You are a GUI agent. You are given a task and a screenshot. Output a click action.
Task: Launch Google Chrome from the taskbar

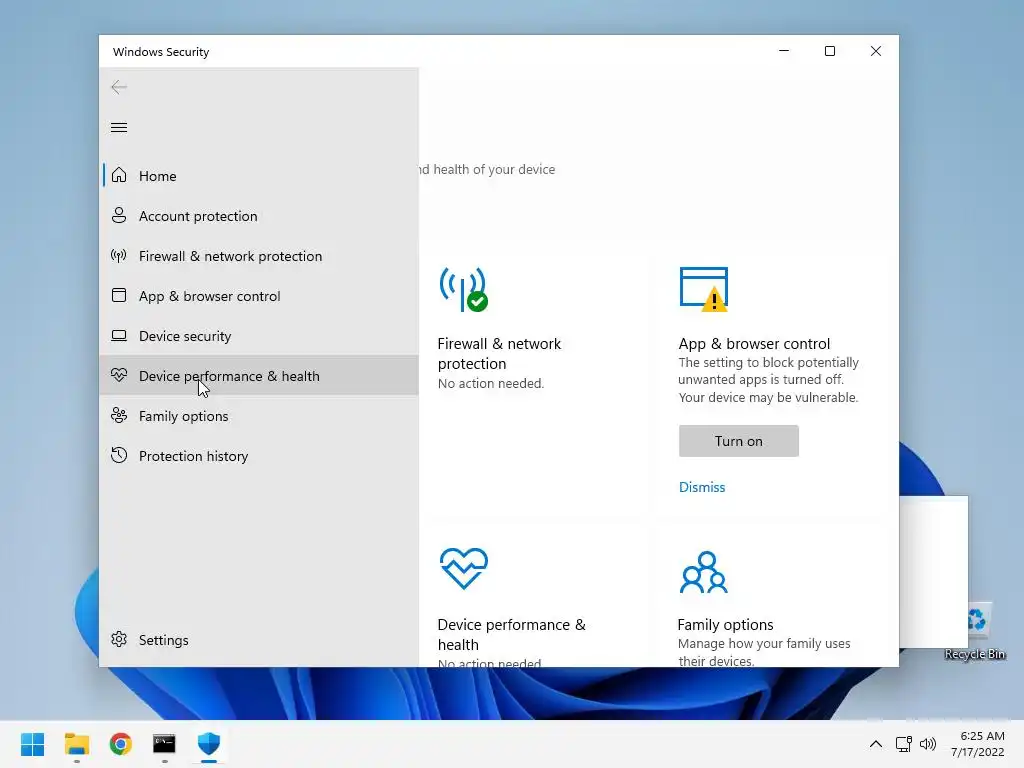[121, 744]
